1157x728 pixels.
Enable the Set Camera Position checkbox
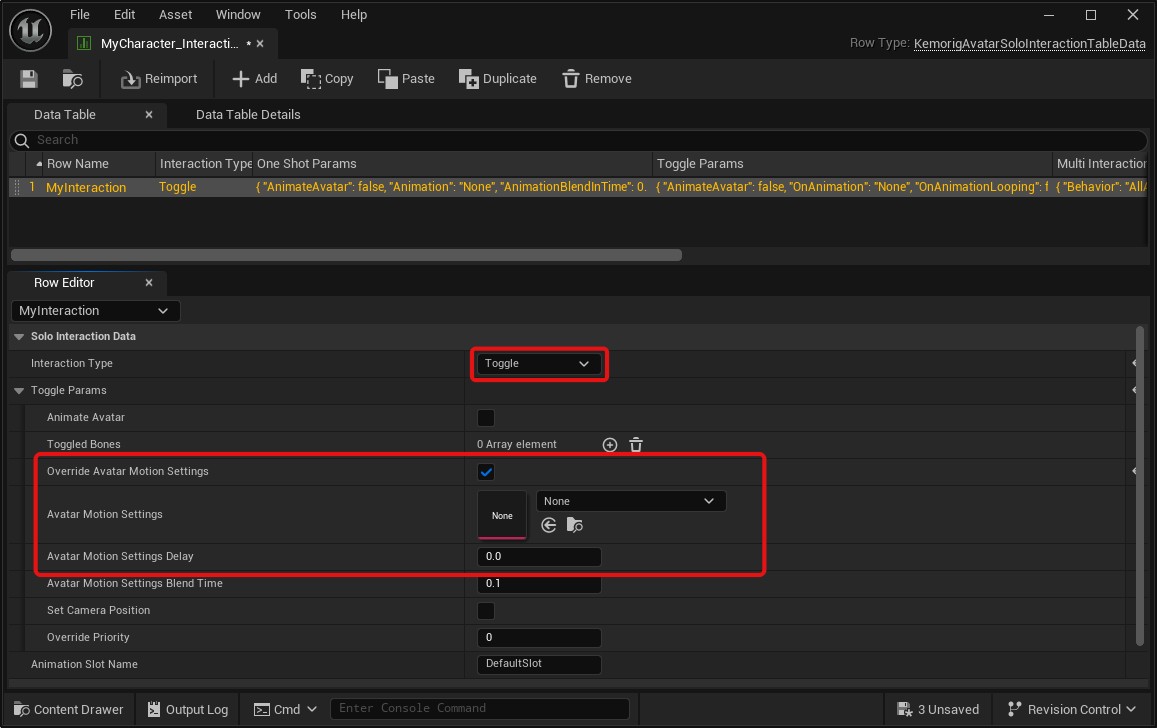pyautogui.click(x=486, y=611)
